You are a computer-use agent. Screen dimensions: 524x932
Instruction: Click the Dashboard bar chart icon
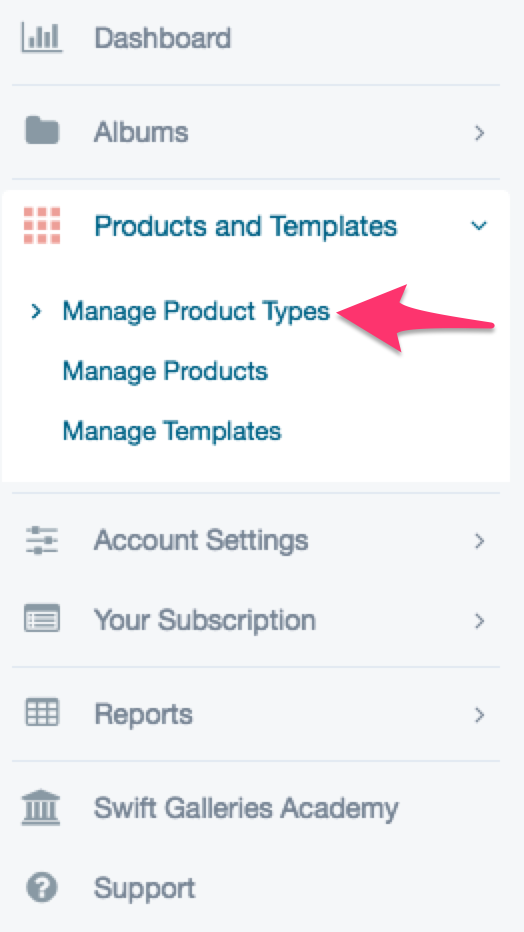point(42,37)
